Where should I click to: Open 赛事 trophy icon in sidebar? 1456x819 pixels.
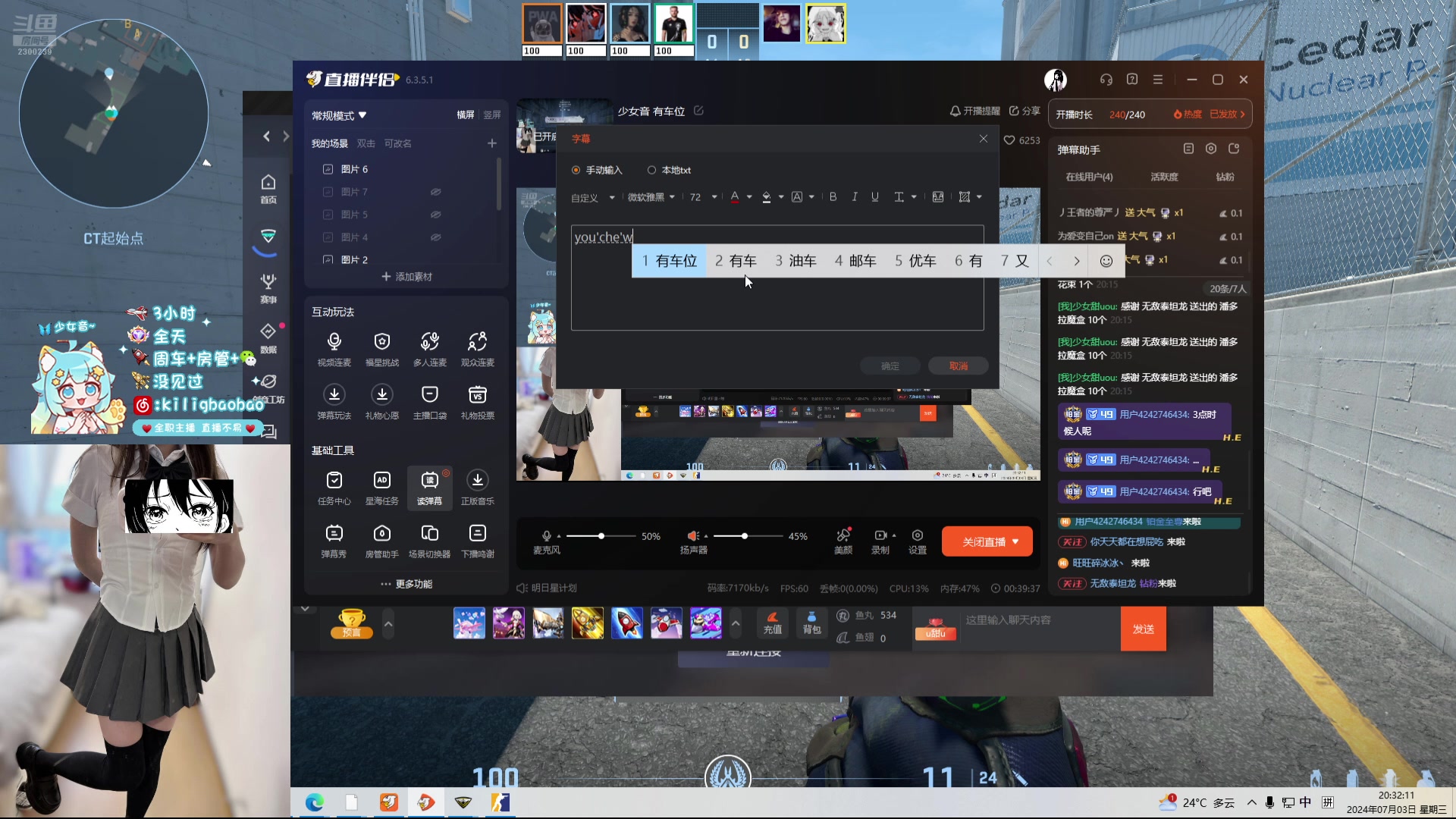pyautogui.click(x=268, y=288)
